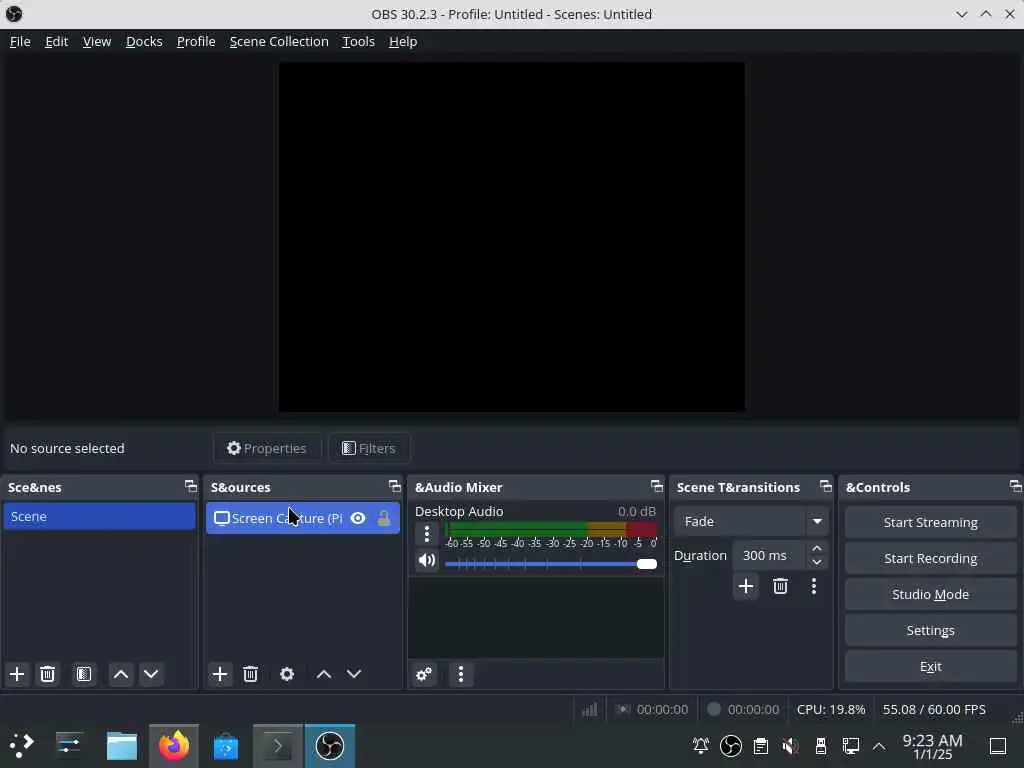Move source down arrow in Sources dock
This screenshot has width=1024, height=768.
click(x=354, y=674)
